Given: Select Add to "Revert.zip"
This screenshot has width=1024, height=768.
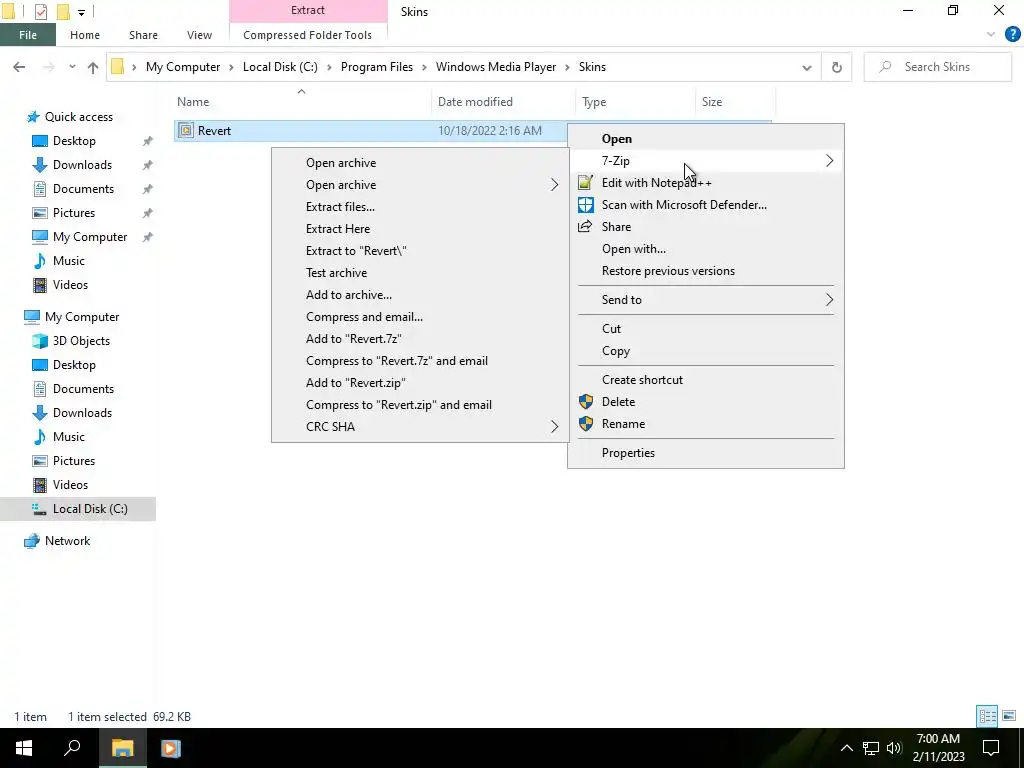Looking at the screenshot, I should click(355, 383).
